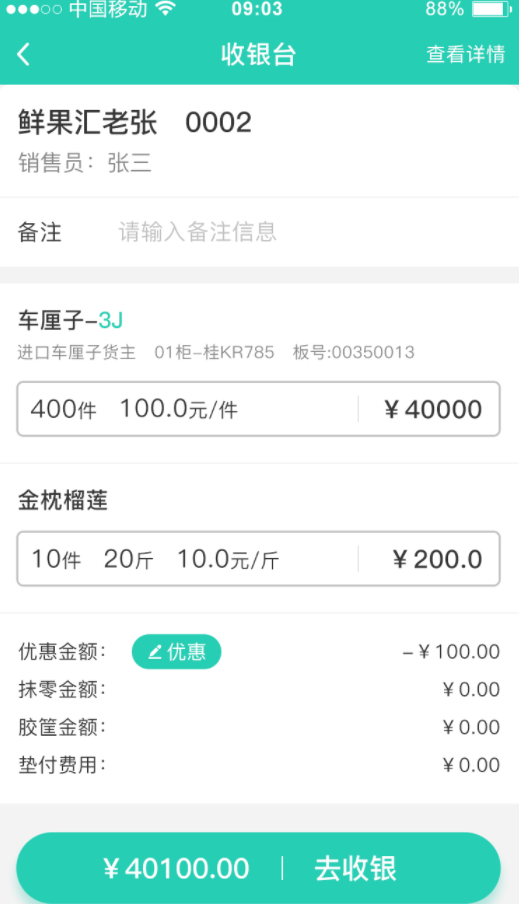The image size is (519, 904).
Task: Tap the 去收银 checkout button
Action: click(355, 868)
